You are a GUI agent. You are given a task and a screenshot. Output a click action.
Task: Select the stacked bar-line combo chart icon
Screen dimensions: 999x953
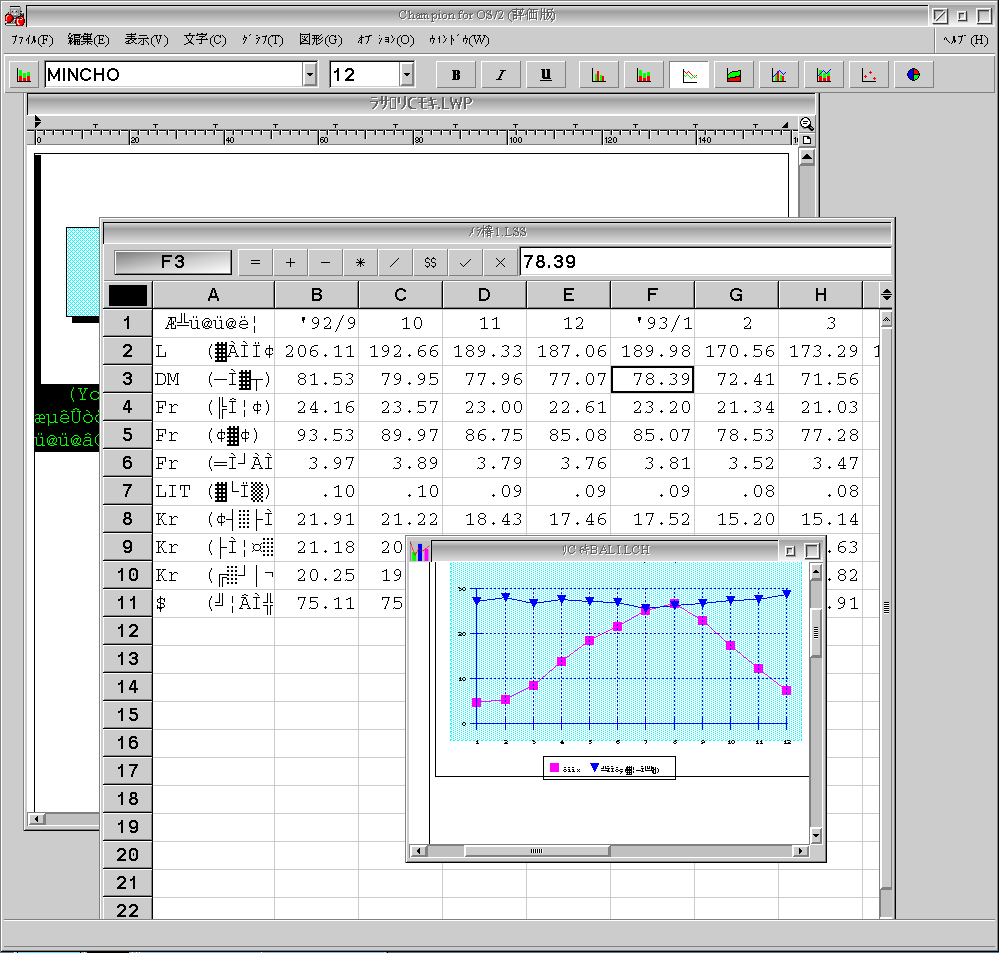pos(824,75)
